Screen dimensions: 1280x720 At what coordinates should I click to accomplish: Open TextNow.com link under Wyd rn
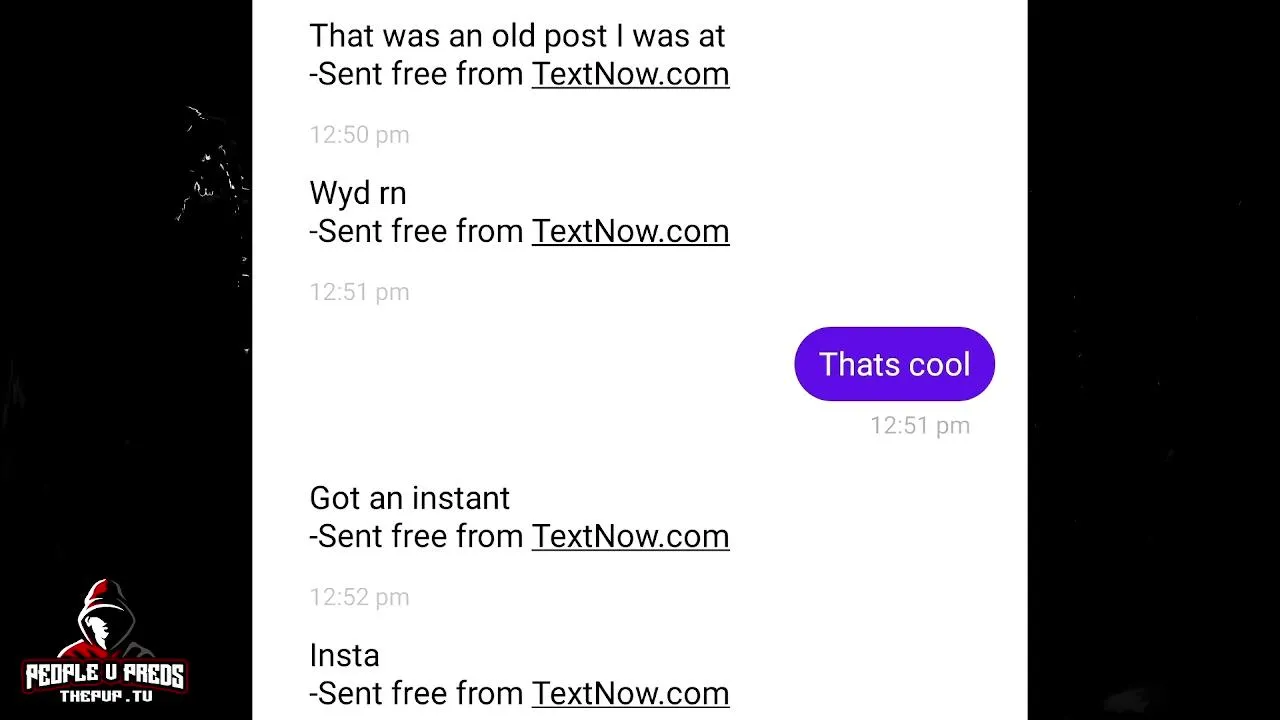(630, 231)
